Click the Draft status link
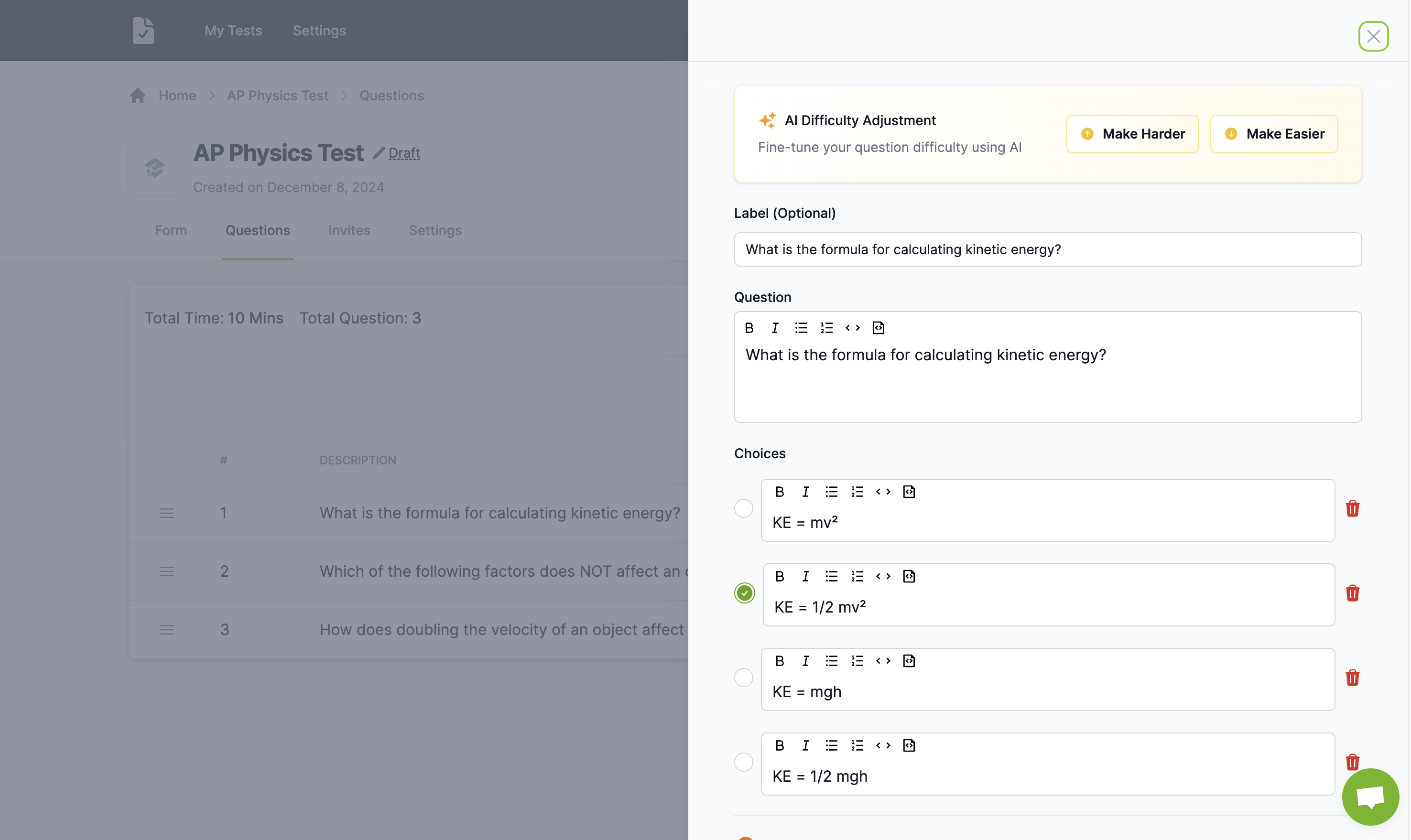This screenshot has width=1411, height=840. (404, 153)
